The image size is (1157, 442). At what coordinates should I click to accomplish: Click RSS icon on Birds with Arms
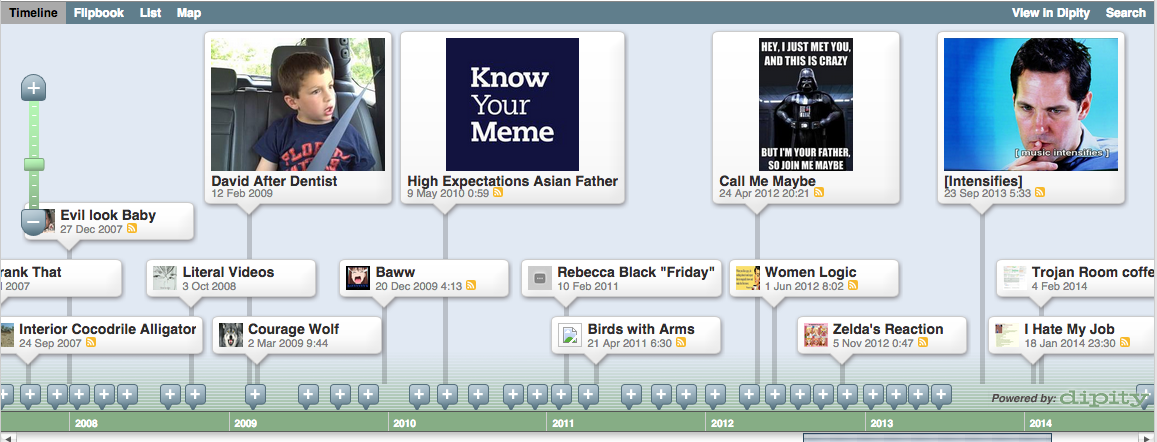[x=680, y=342]
